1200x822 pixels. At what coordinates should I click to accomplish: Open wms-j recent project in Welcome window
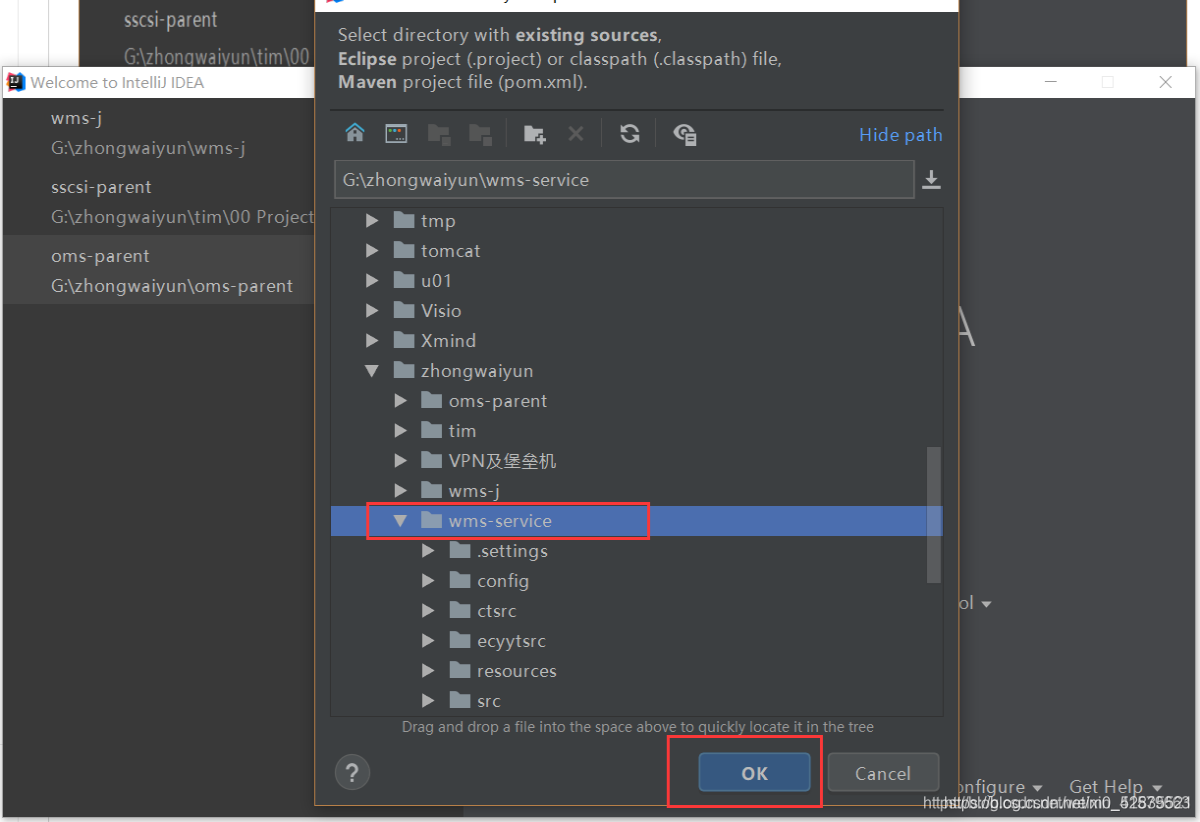[x=158, y=133]
